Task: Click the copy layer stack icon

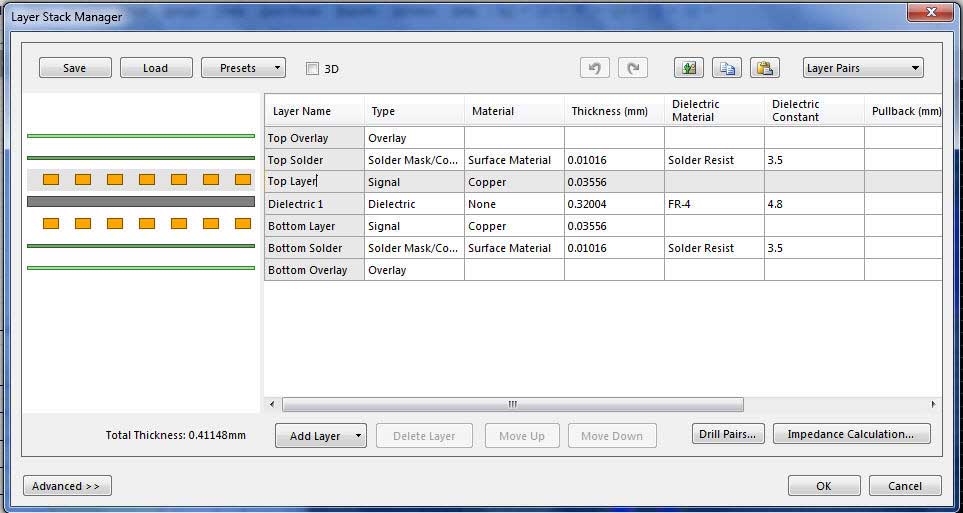Action: click(x=727, y=68)
